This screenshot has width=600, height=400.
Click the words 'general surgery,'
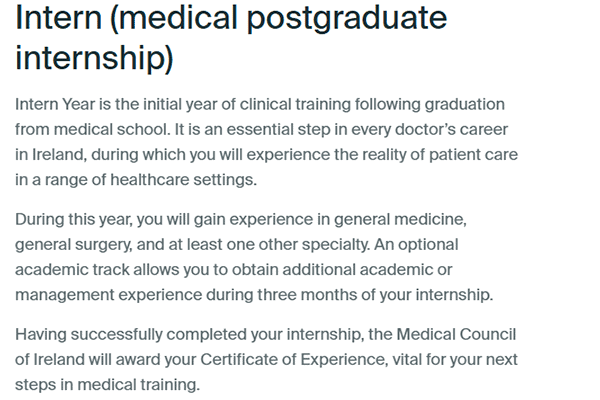[74, 245]
